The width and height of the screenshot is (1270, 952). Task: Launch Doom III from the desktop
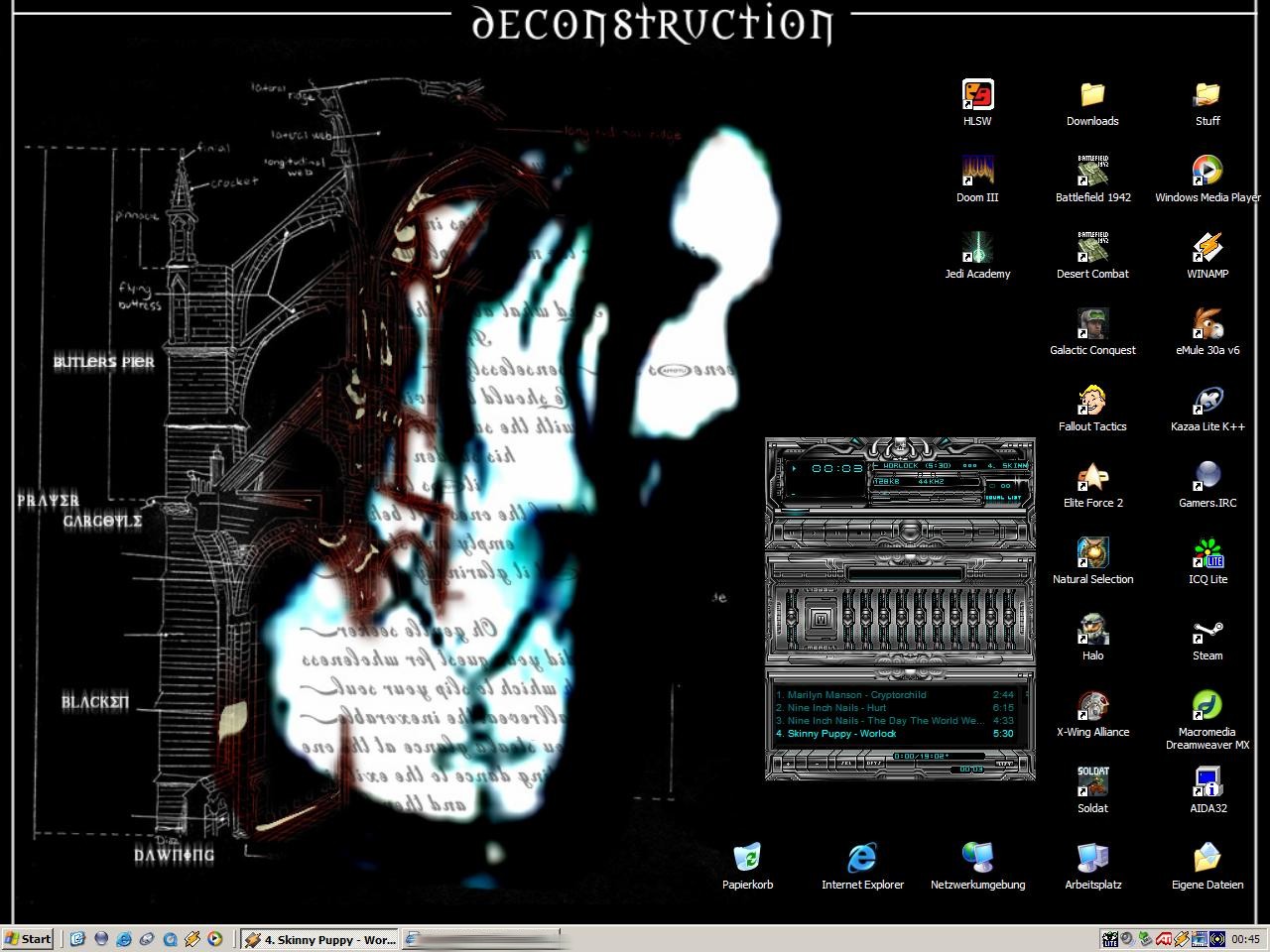click(977, 179)
